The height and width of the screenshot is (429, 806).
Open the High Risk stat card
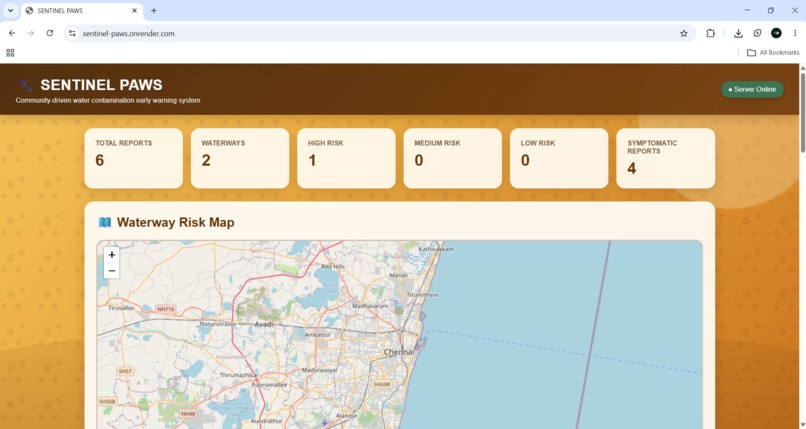(346, 158)
